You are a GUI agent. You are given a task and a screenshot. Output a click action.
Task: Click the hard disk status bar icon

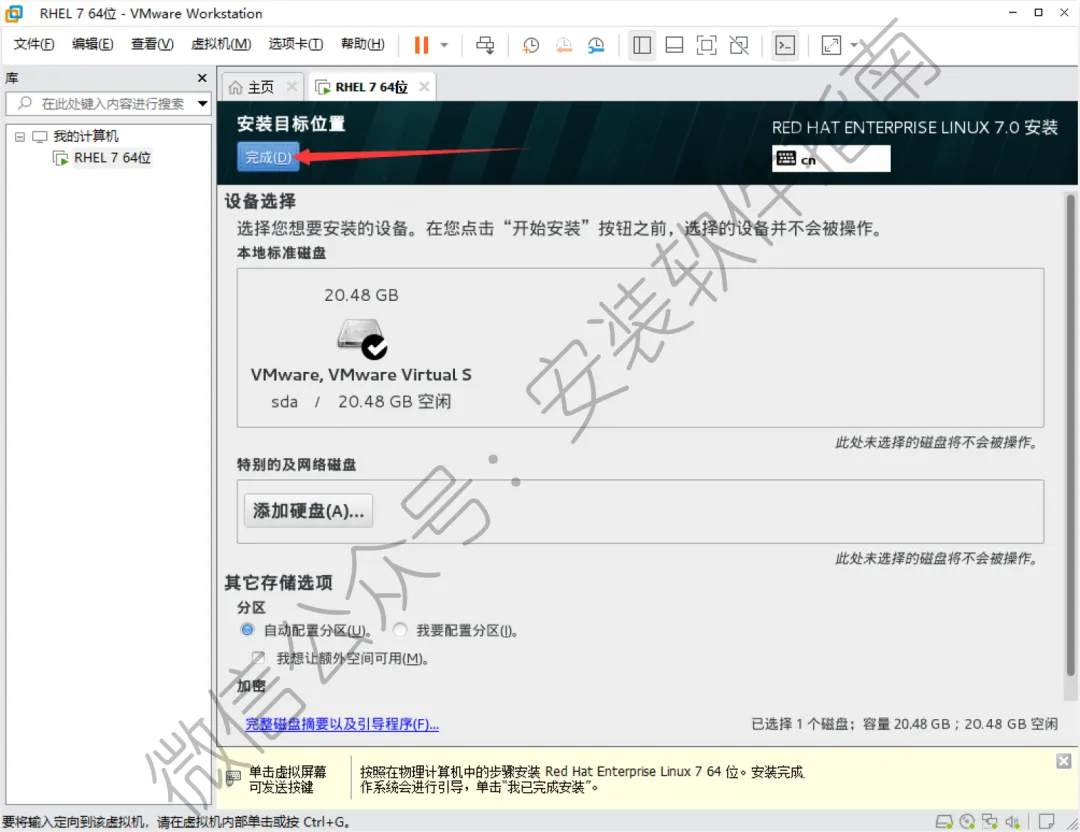tap(944, 822)
